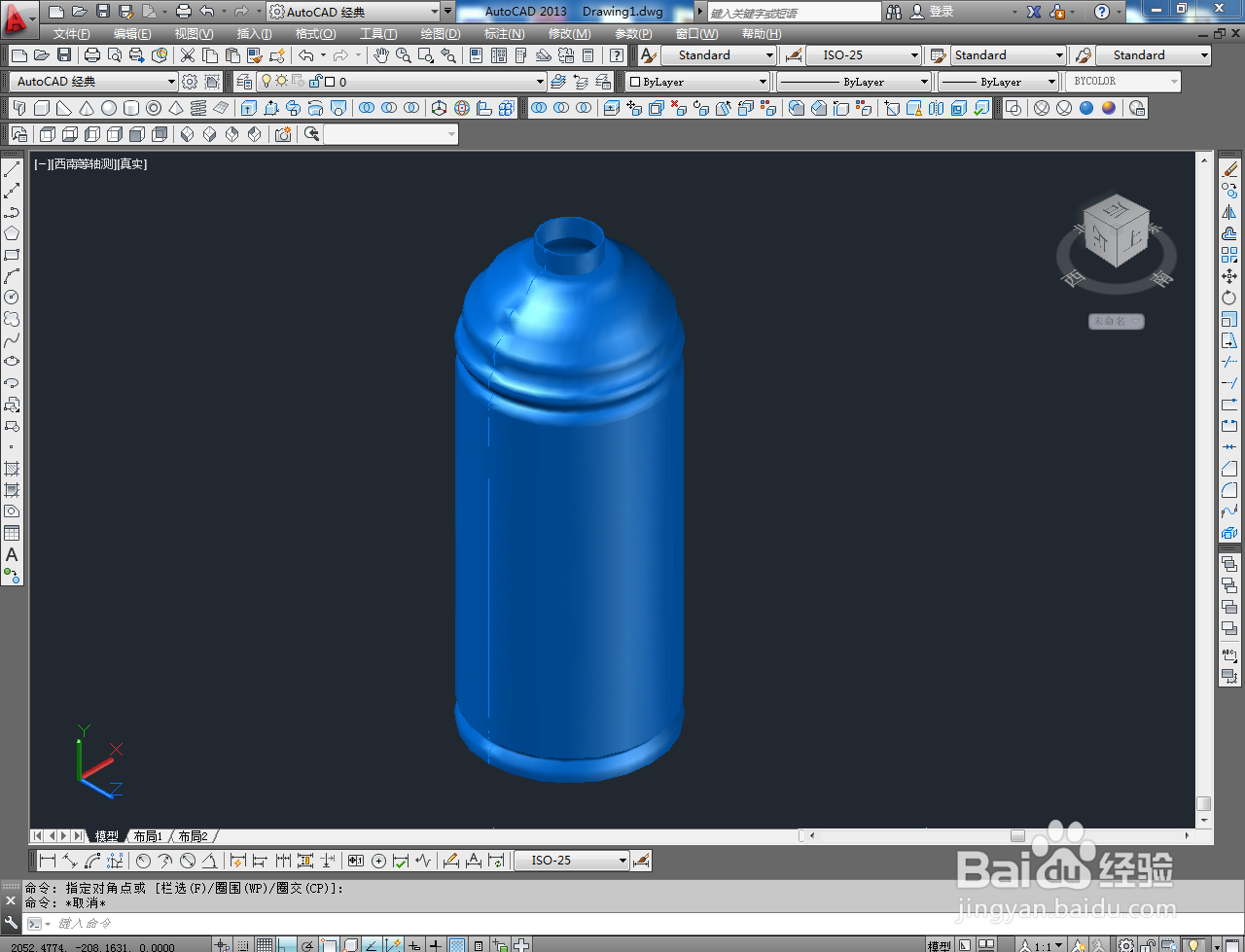Toggle the 模型 model/paper space button in status bar
Screen dimensions: 1245x952
[x=940, y=945]
